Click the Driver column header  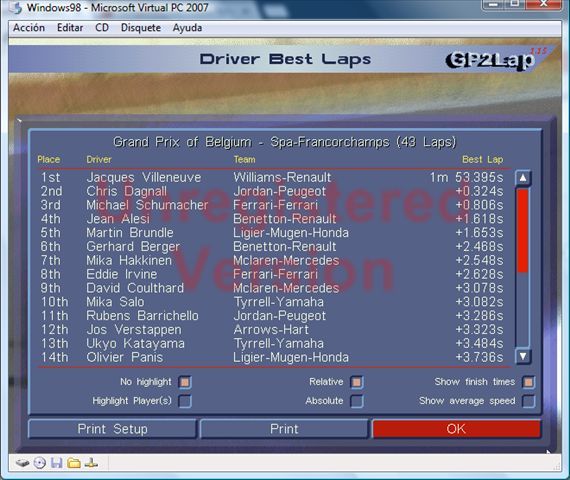tap(99, 160)
